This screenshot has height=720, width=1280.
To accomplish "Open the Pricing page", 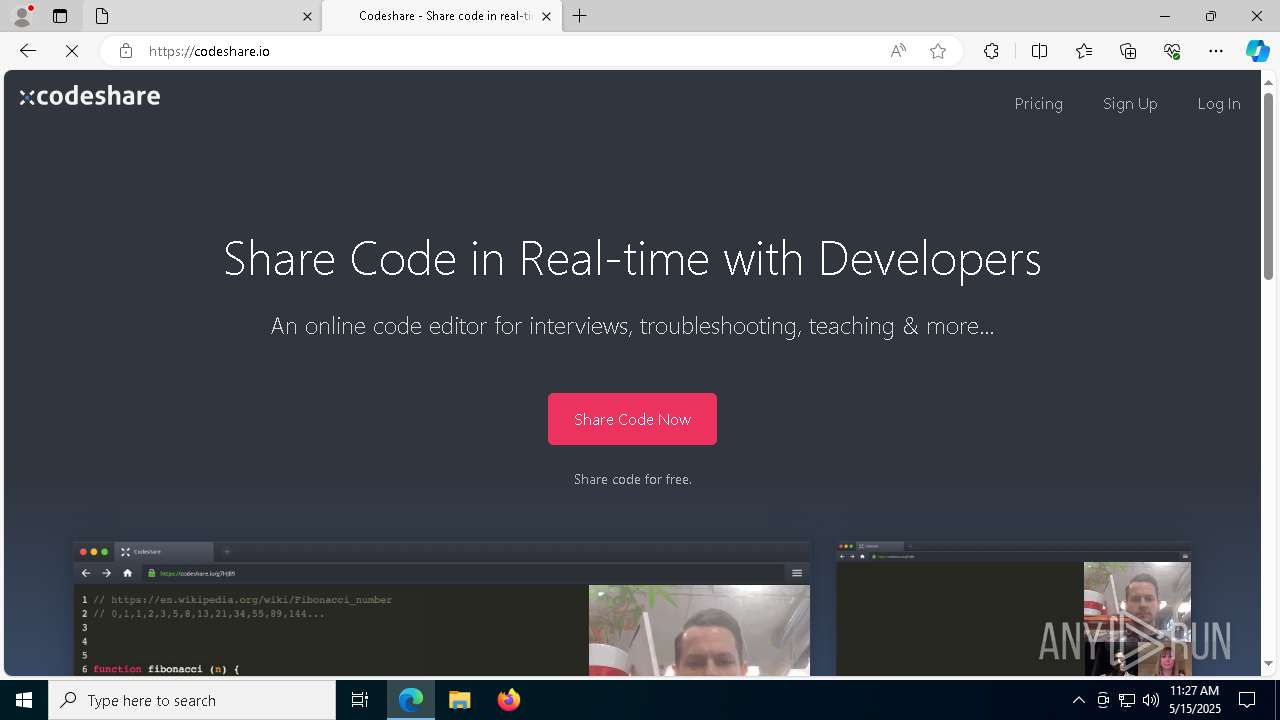I will click(1038, 103).
